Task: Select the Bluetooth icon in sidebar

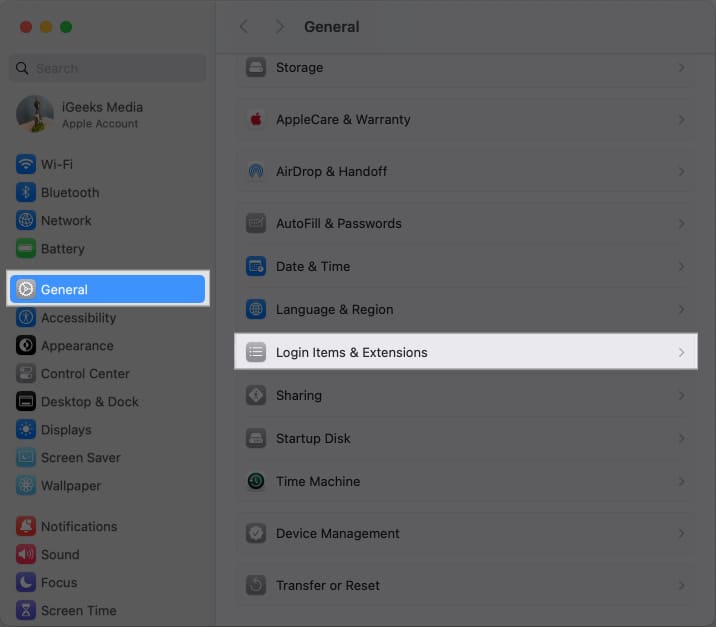Action: coord(26,192)
